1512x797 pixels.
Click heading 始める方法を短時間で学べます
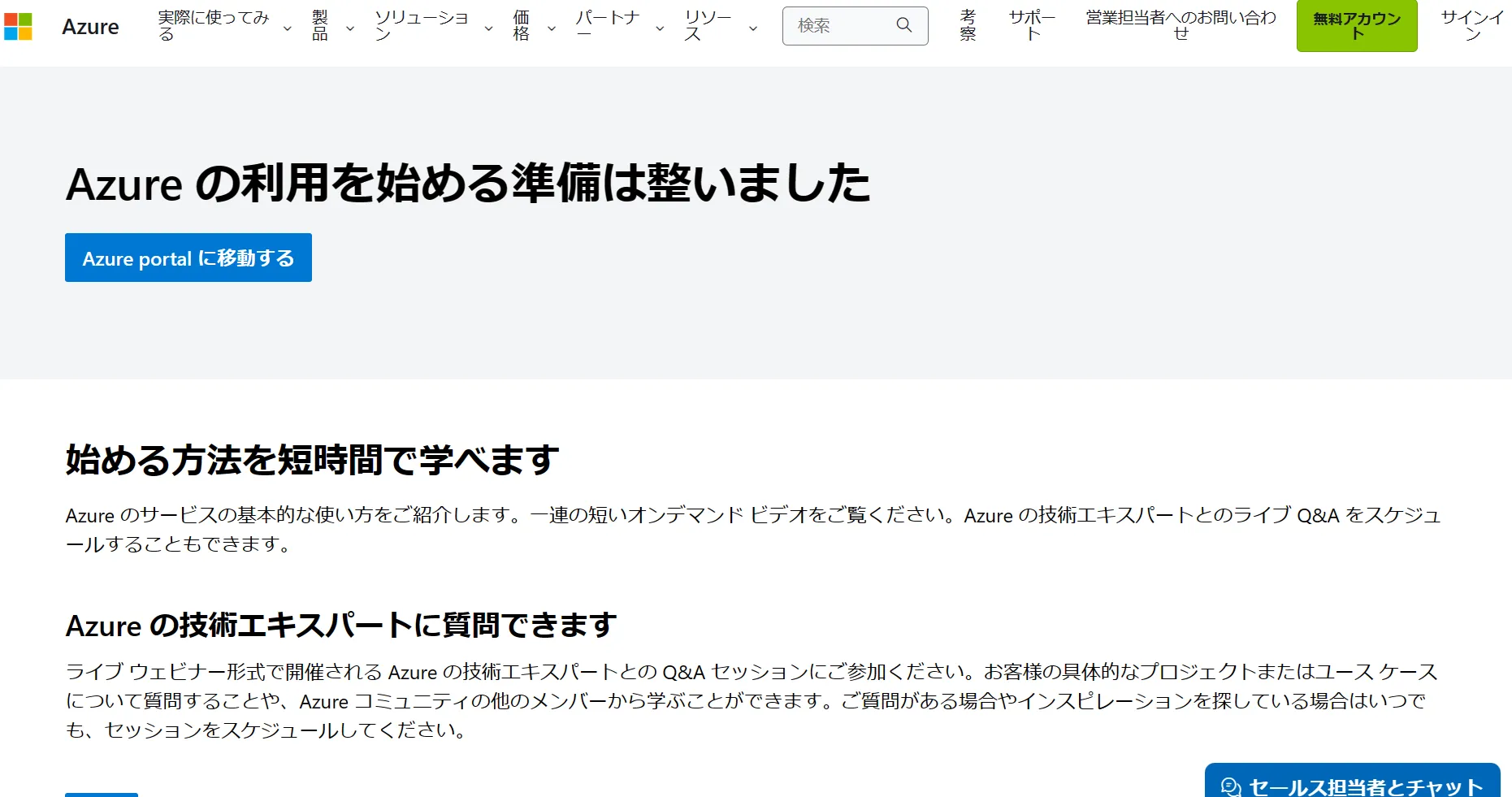pyautogui.click(x=312, y=460)
